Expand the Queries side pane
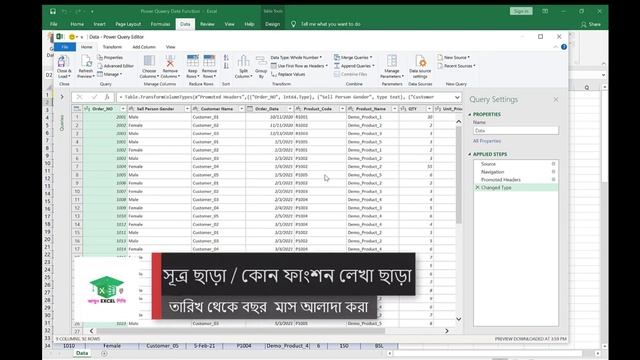Viewport: 640px width, 360px height. pyautogui.click(x=62, y=97)
